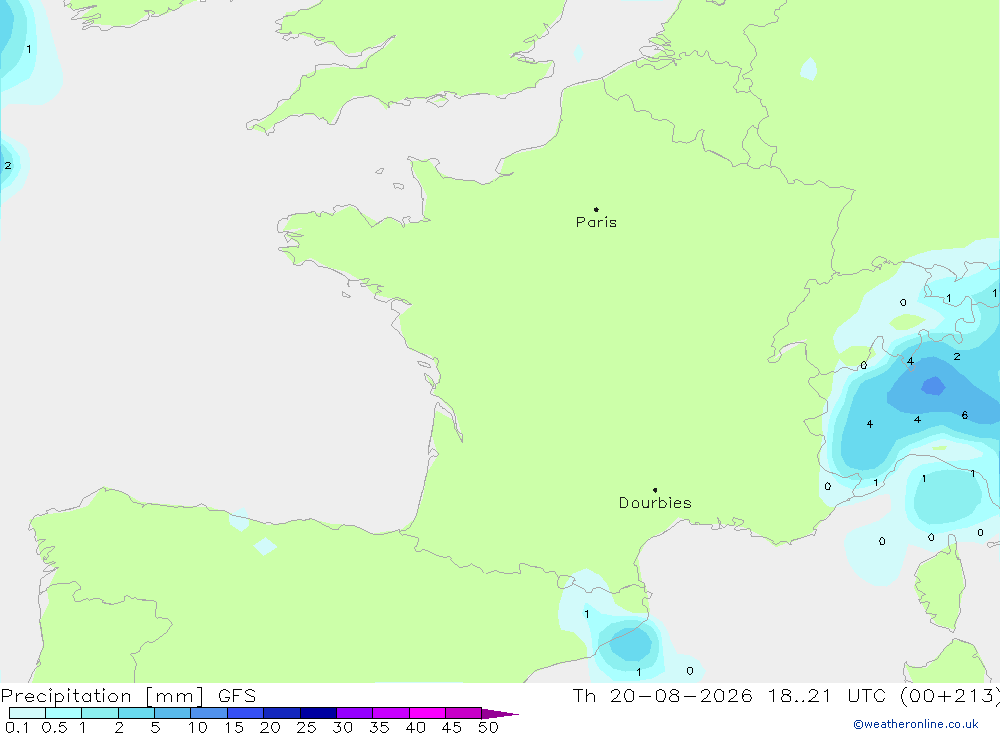The image size is (1000, 733).
Task: Pick the 35–40 mm violet legend swatch
Action: pos(391,713)
